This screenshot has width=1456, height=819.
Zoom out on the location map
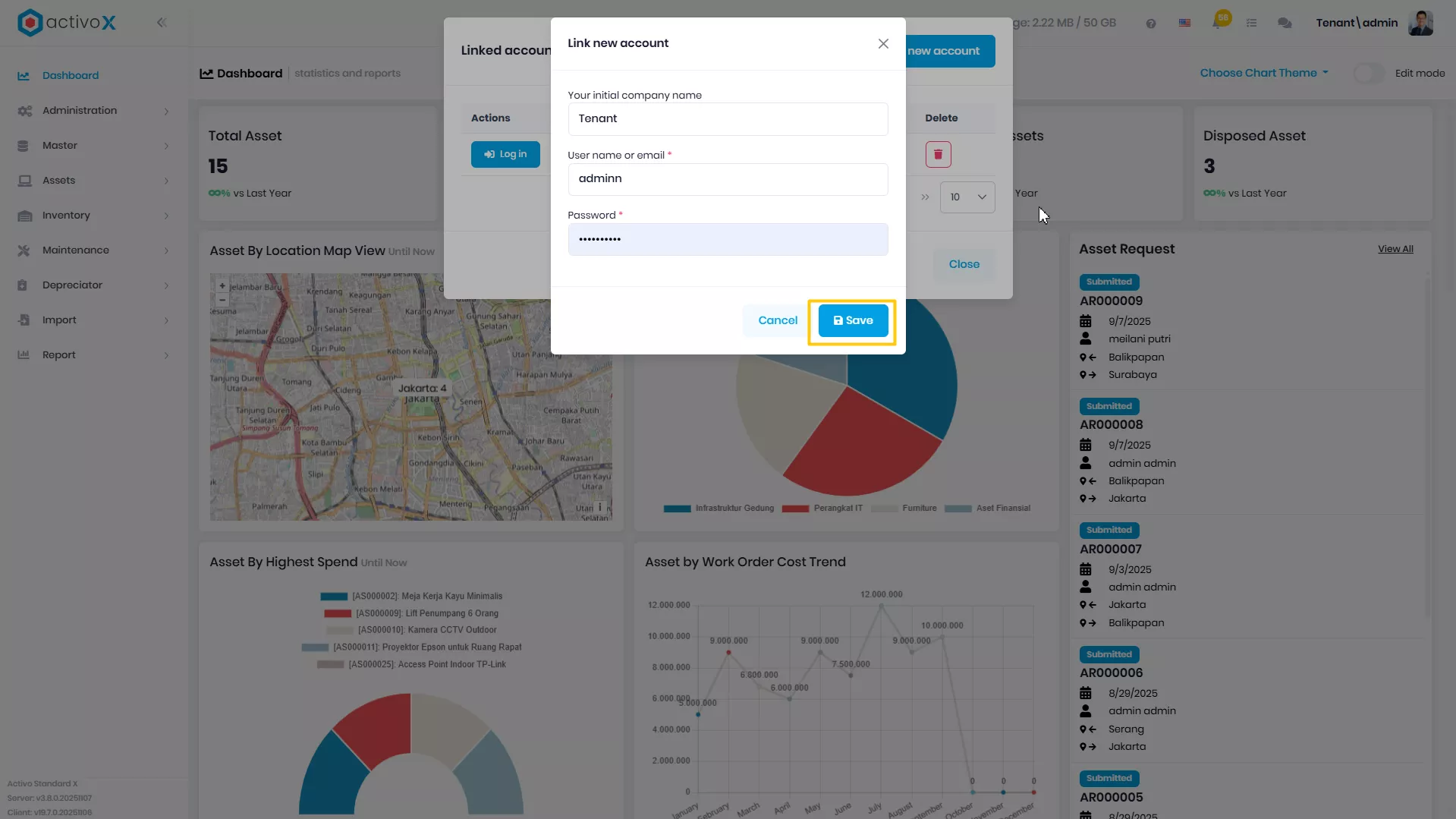click(222, 300)
